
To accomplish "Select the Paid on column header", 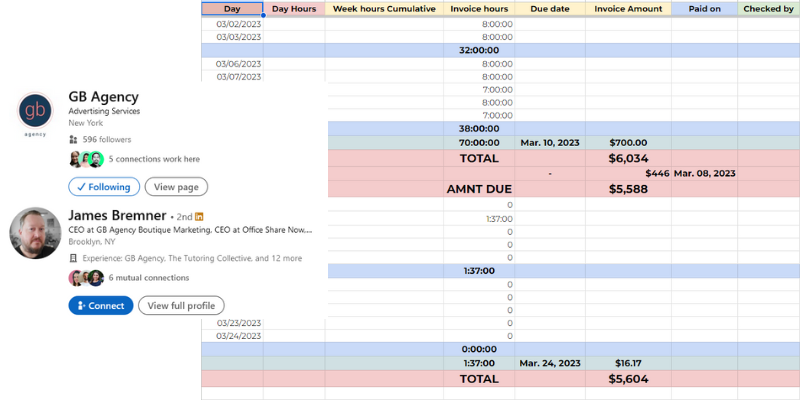I will pyautogui.click(x=704, y=9).
